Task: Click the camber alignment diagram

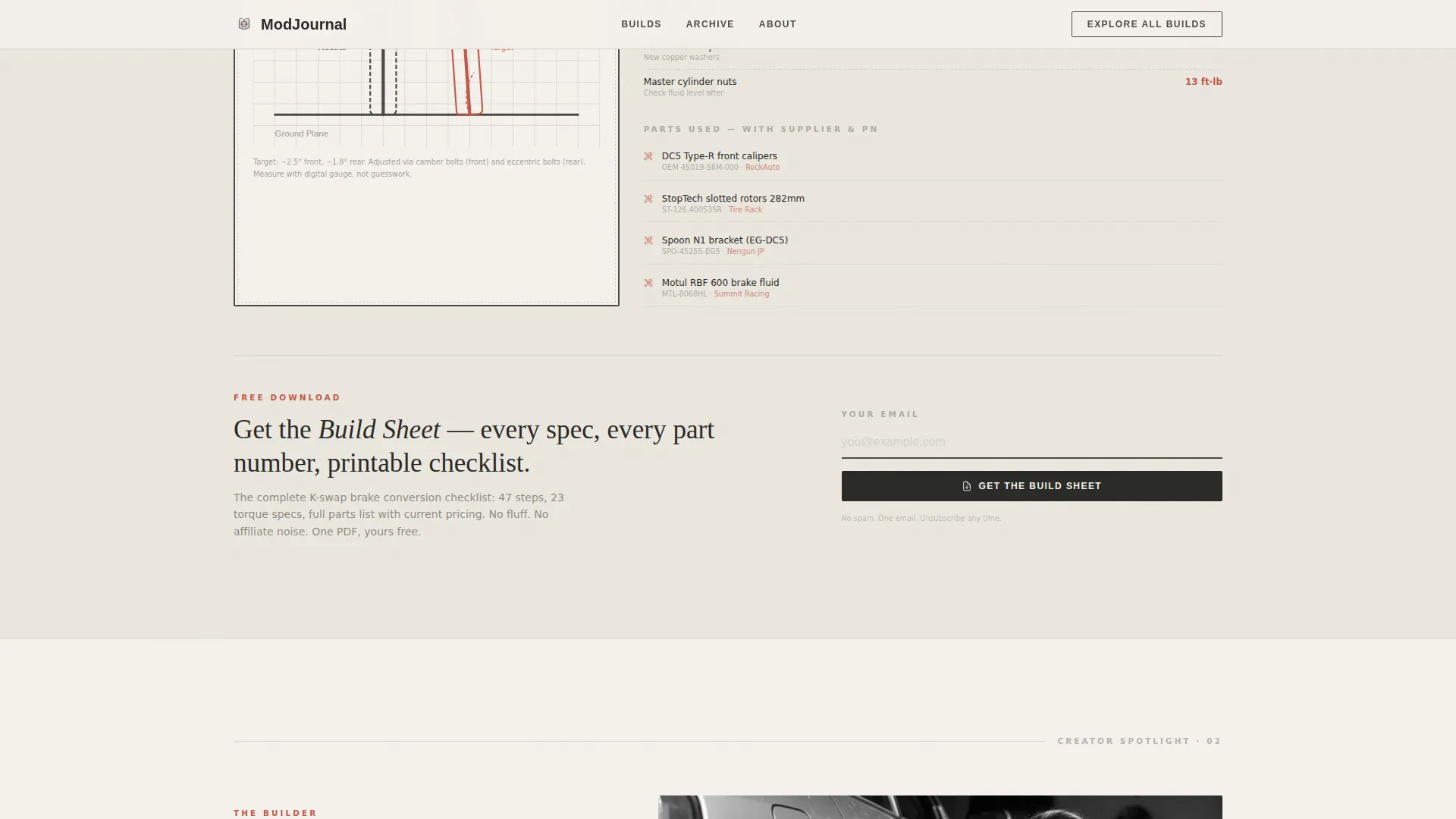Action: (426, 97)
